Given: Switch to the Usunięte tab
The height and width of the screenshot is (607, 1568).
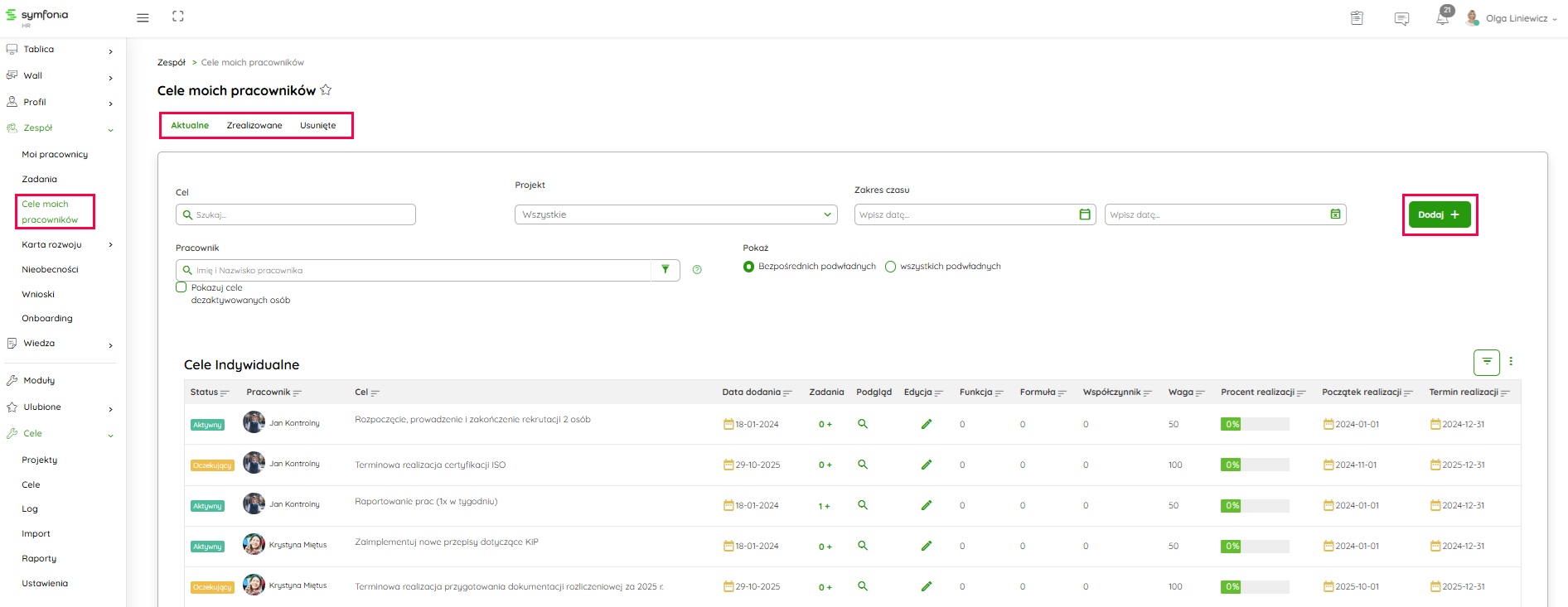Looking at the screenshot, I should [318, 126].
